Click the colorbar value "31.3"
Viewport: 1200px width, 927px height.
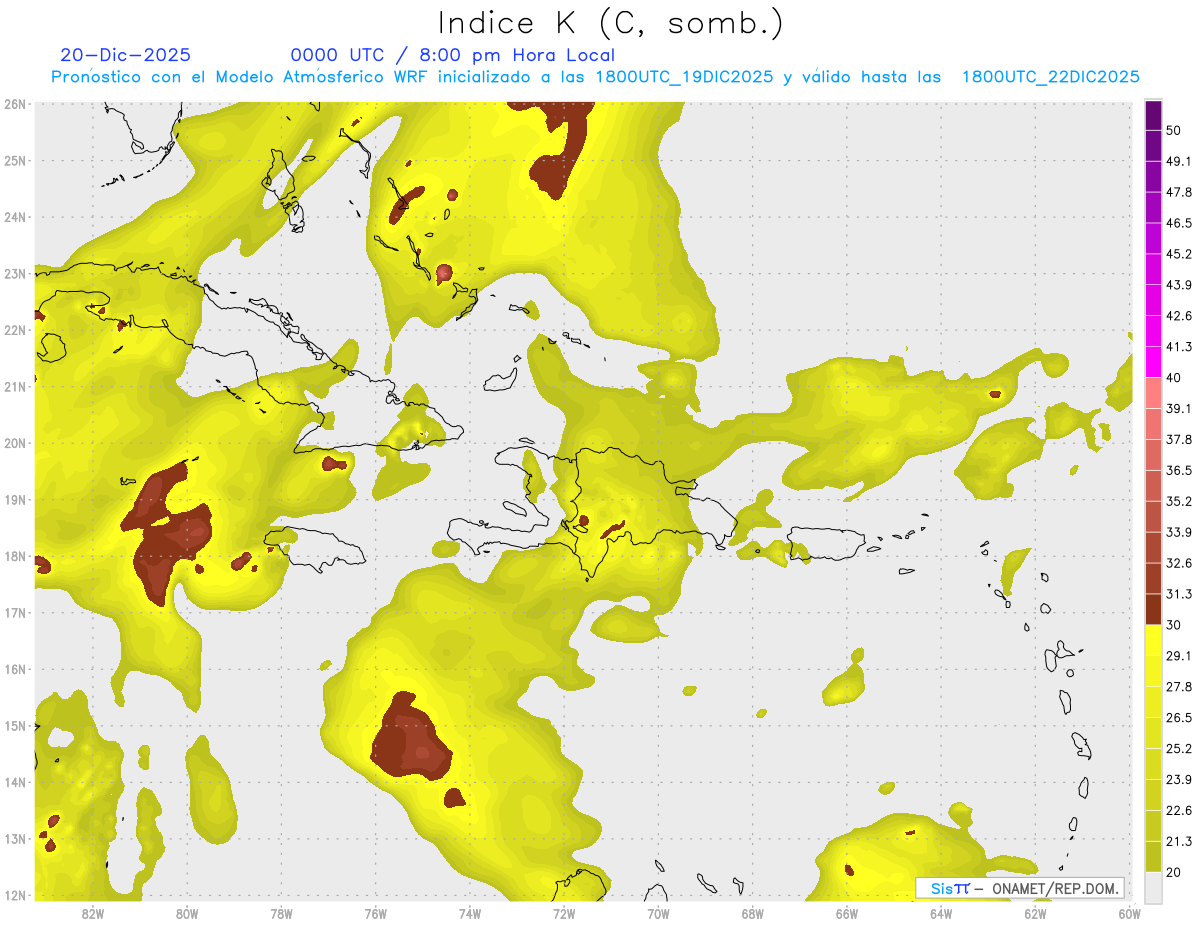1179,594
